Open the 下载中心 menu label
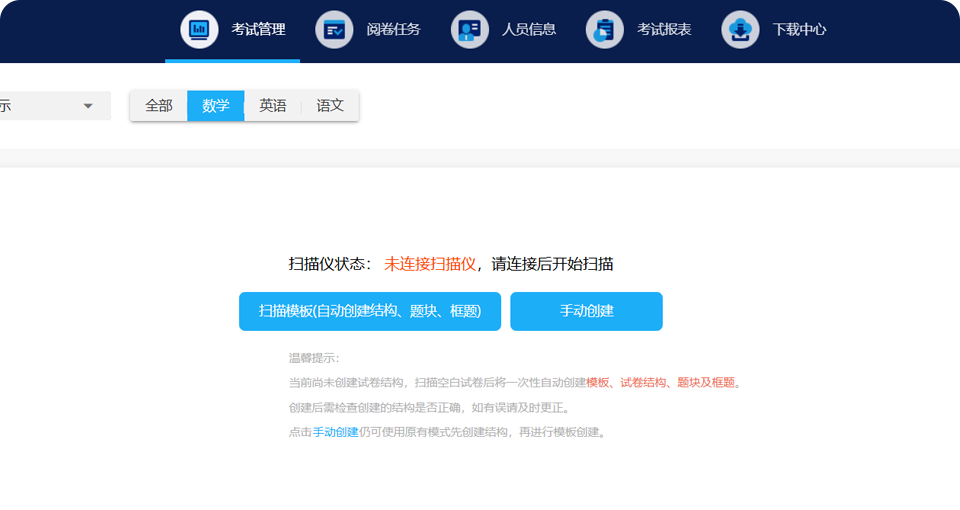The height and width of the screenshot is (510, 960). (x=800, y=29)
